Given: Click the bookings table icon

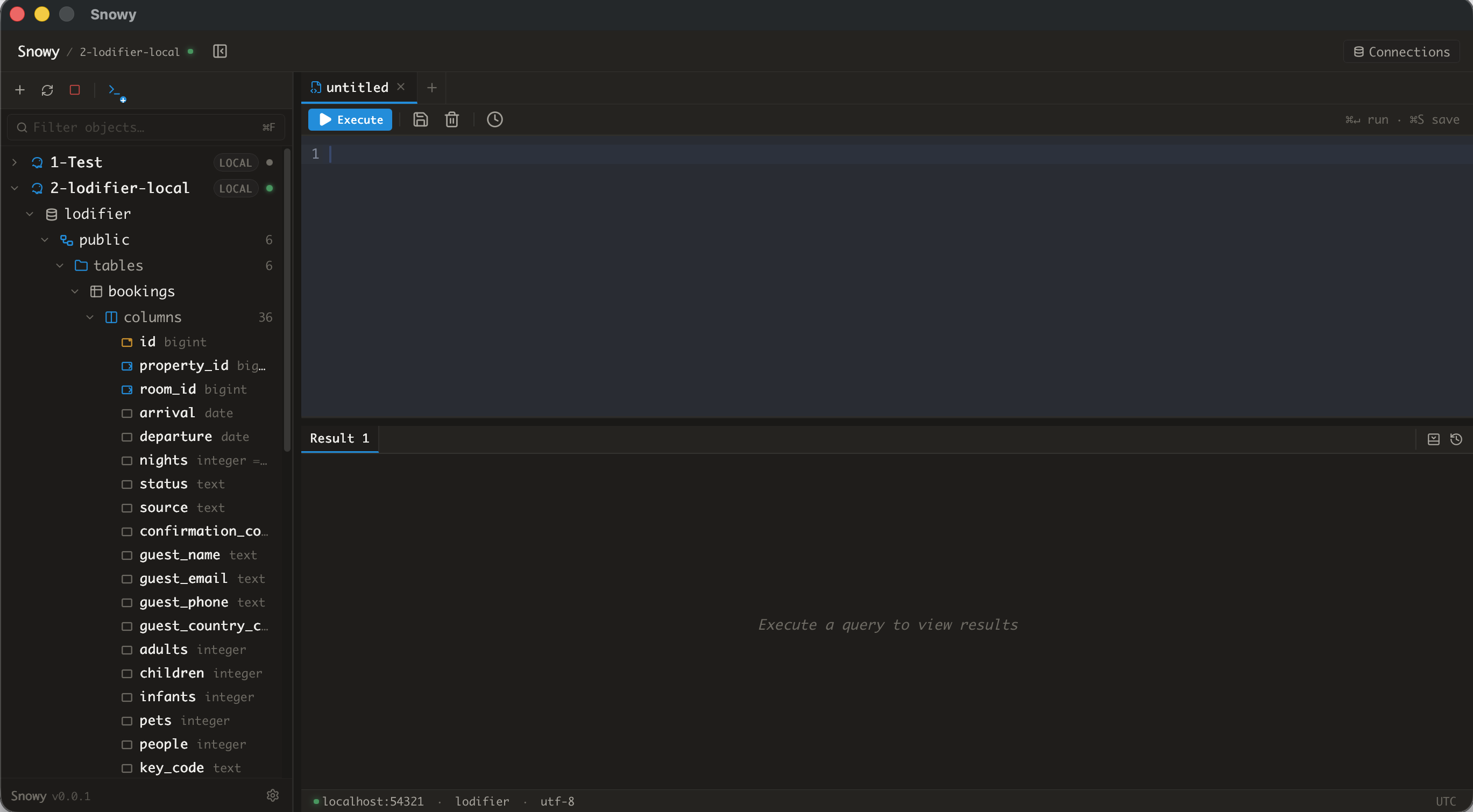Looking at the screenshot, I should click(x=96, y=291).
